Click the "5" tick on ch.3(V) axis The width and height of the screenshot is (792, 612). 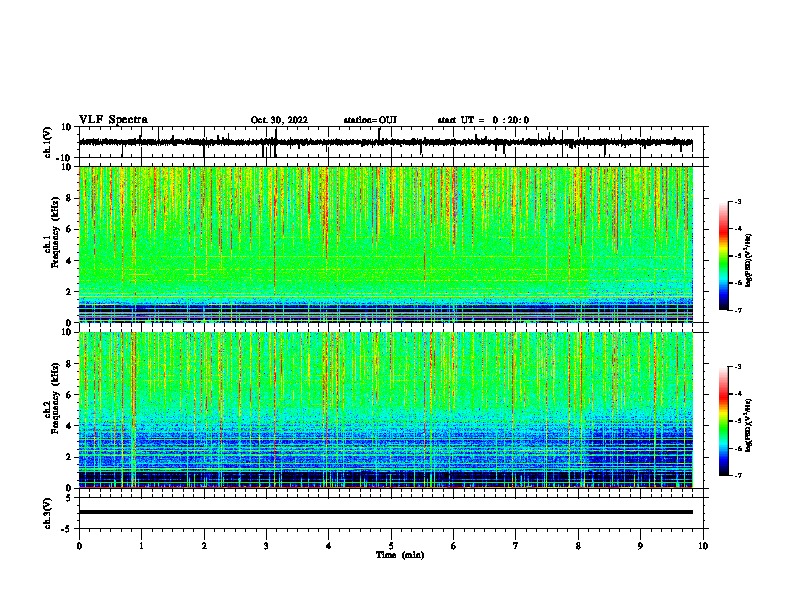70,498
